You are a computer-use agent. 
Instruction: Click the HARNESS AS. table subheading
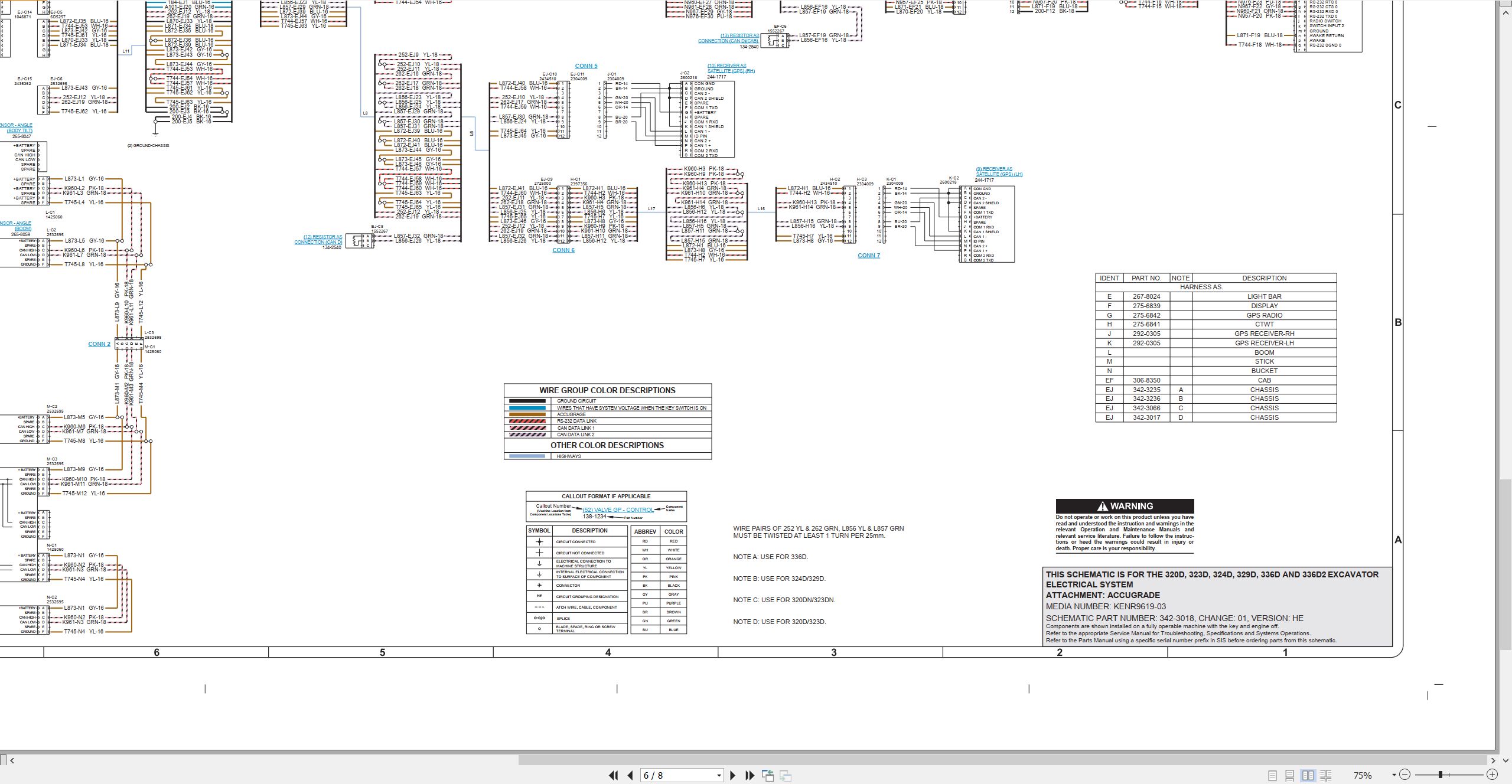[x=1201, y=288]
